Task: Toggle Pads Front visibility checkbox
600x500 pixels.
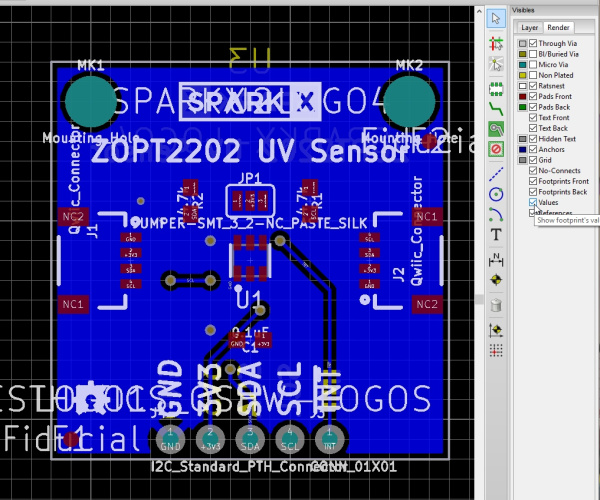Action: (533, 96)
